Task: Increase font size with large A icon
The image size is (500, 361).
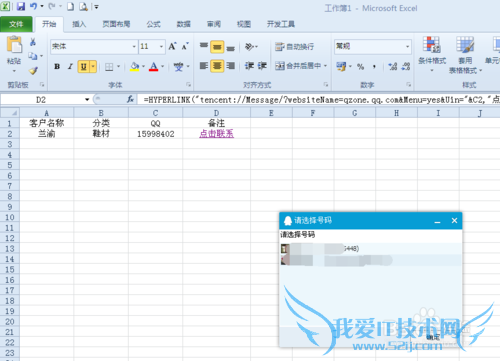Action: click(x=172, y=46)
